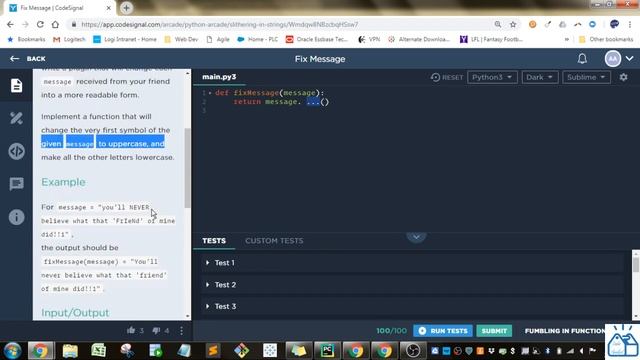Viewport: 640px width, 360px height.
Task: Open the code brackets sidebar icon
Action: [x=16, y=151]
